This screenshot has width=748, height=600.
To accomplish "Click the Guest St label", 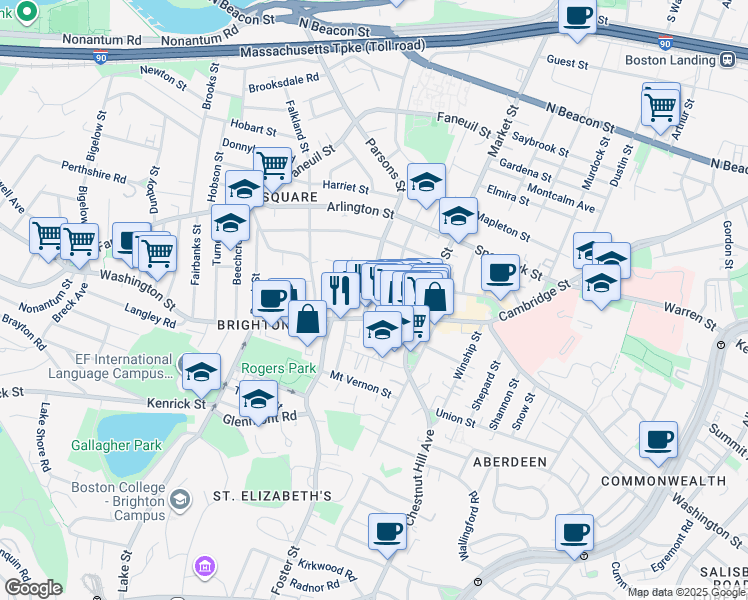I will (568, 62).
